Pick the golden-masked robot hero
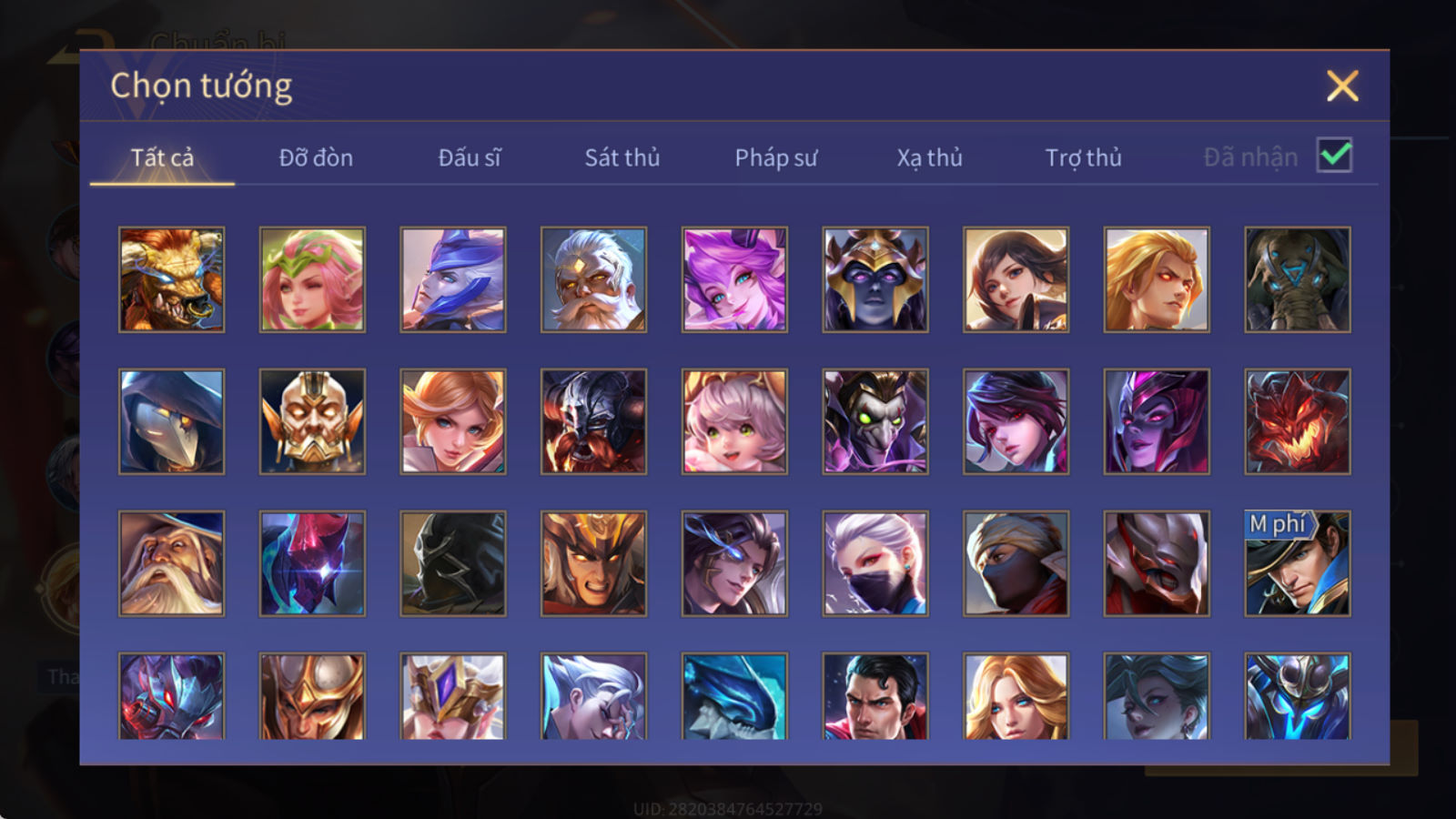The image size is (1456, 819). [312, 421]
